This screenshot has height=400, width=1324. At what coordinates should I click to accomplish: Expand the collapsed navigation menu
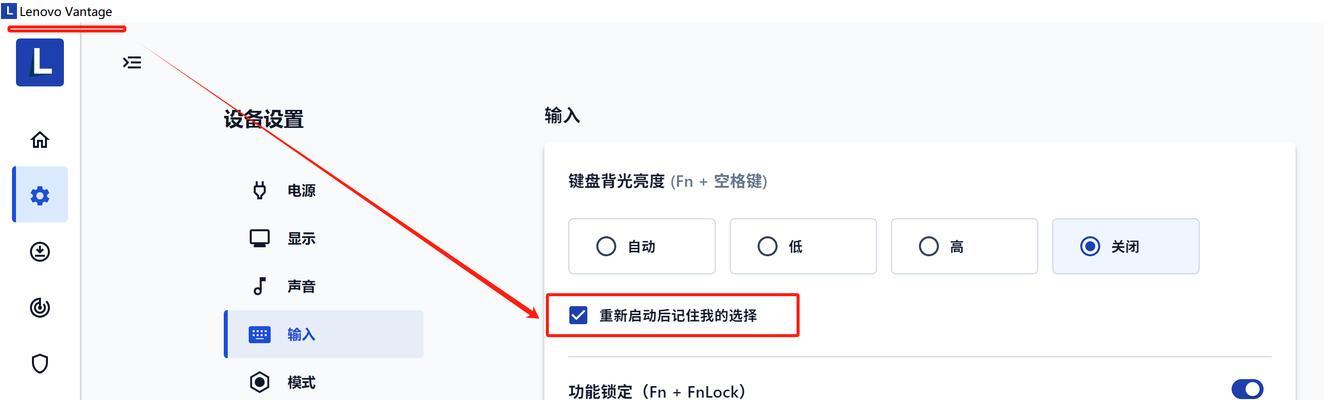click(x=132, y=62)
